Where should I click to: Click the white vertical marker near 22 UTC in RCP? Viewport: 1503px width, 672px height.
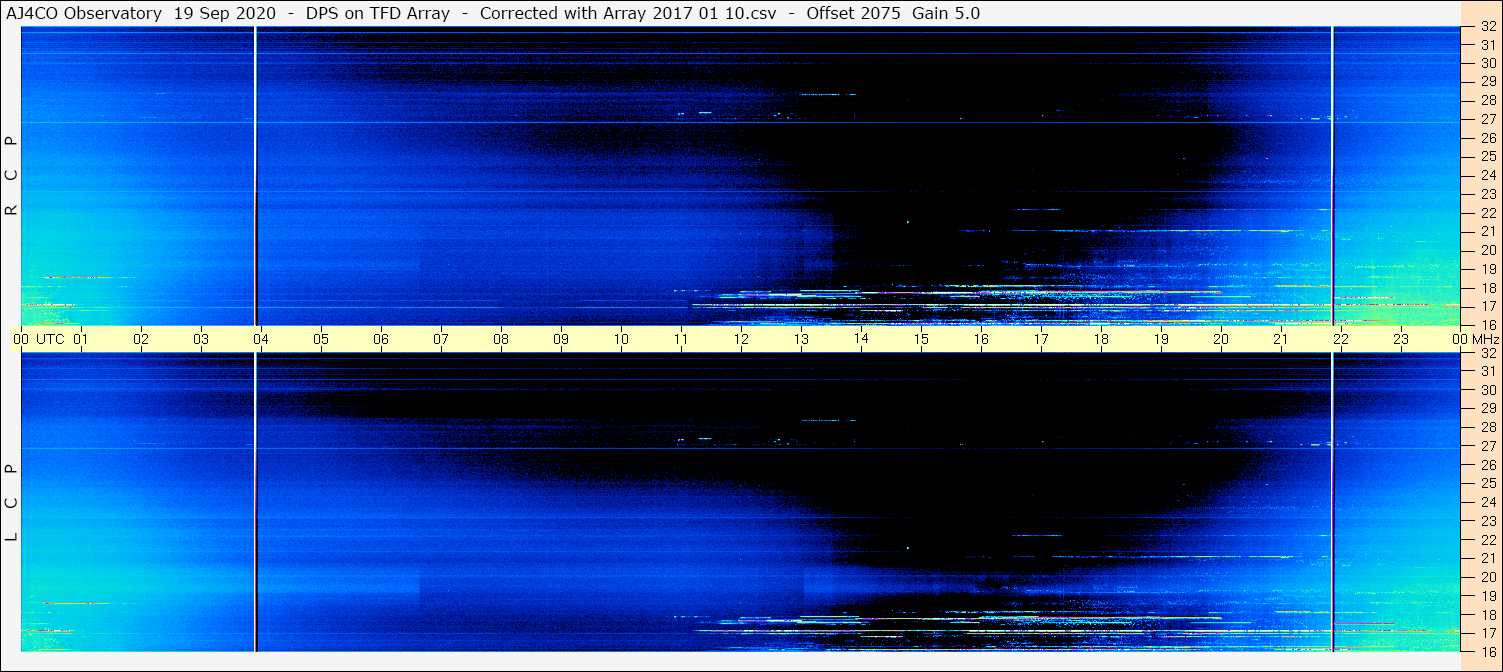1333,176
